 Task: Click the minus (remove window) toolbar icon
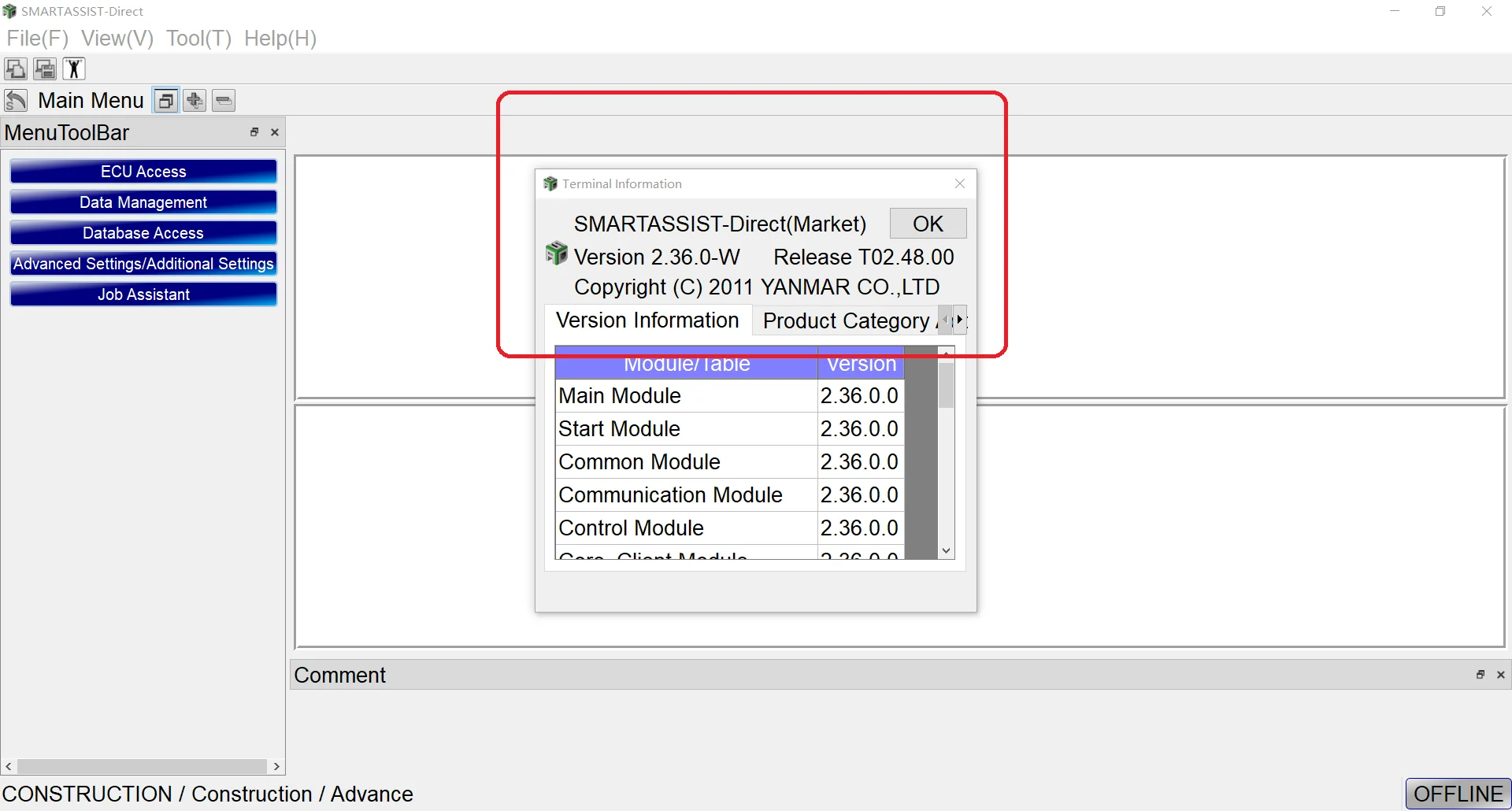(224, 101)
